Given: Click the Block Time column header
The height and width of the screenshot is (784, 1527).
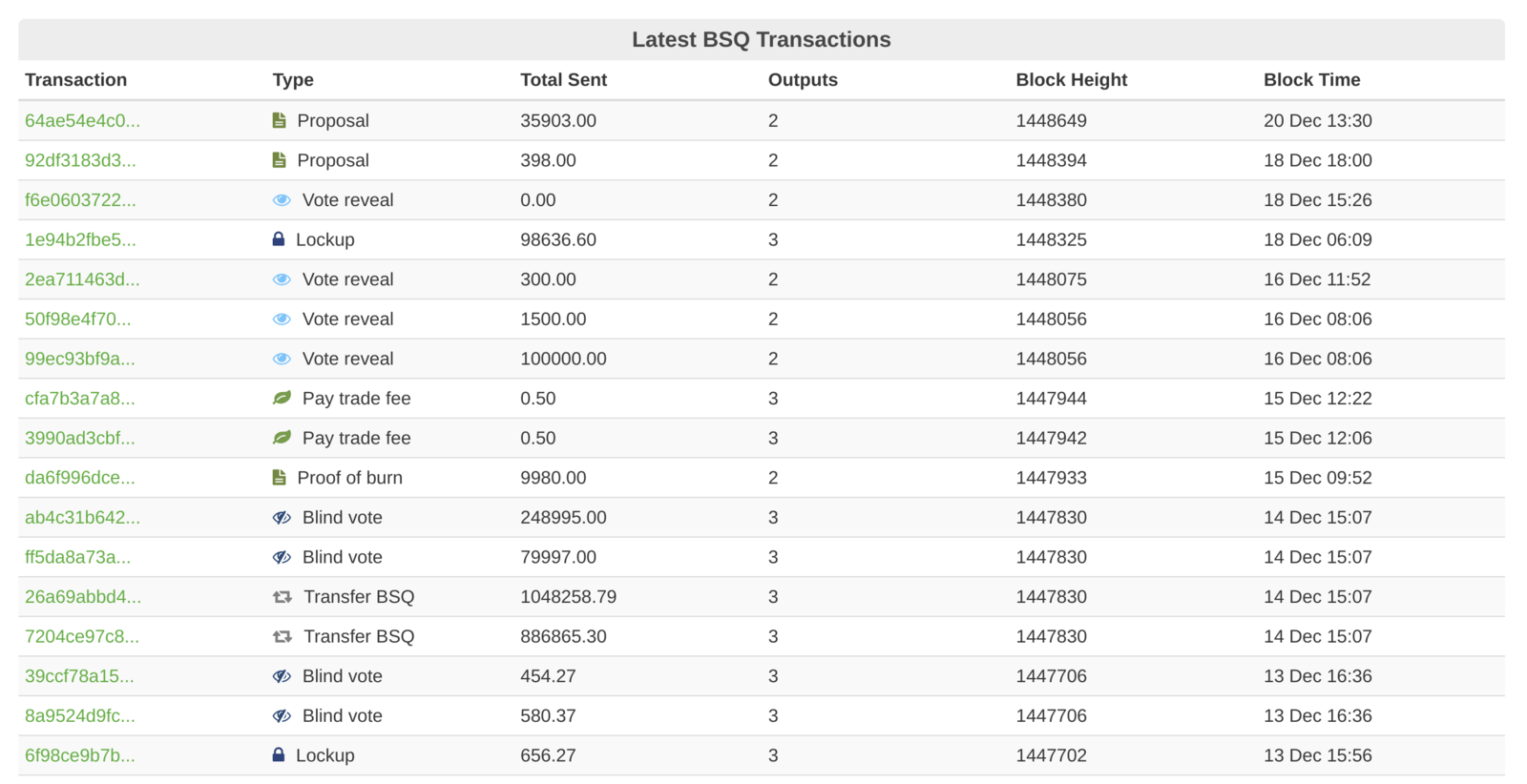Looking at the screenshot, I should click(1311, 80).
